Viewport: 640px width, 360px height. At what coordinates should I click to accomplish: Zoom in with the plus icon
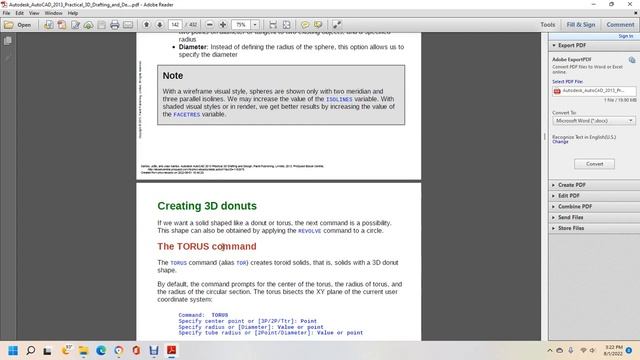tap(223, 25)
